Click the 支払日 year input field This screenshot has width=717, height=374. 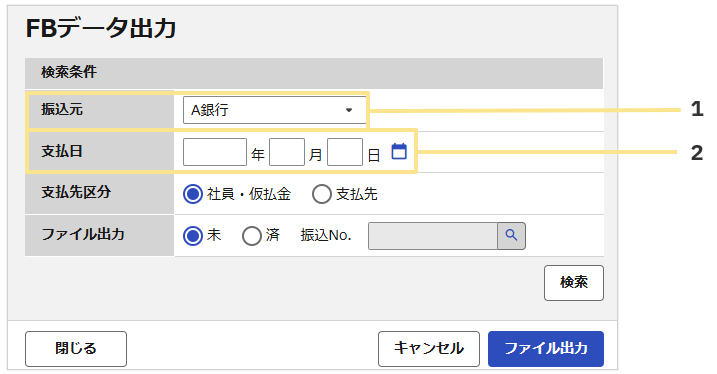[214, 152]
